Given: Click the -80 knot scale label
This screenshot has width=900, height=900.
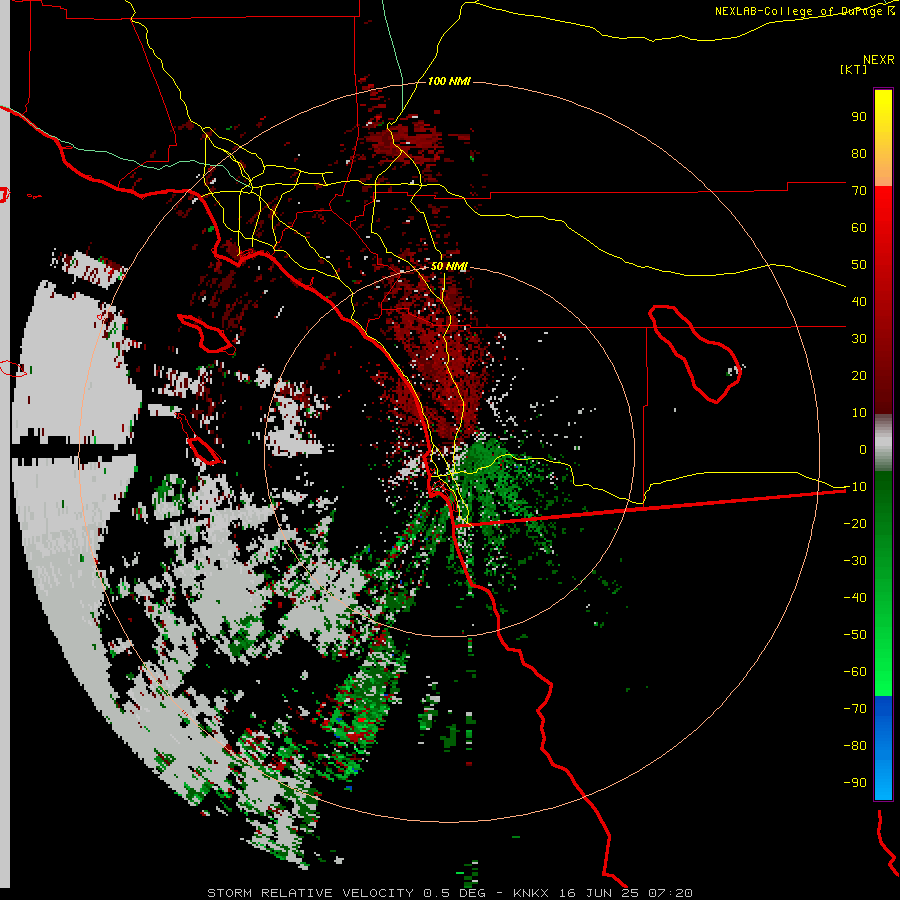Looking at the screenshot, I should pos(855,746).
